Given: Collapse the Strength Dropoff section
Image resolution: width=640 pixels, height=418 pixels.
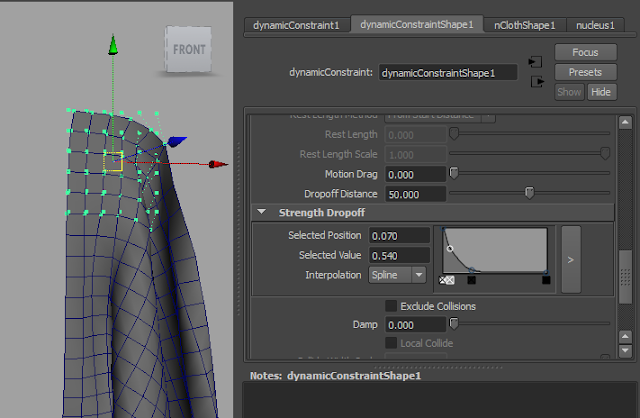Looking at the screenshot, I should pos(262,212).
